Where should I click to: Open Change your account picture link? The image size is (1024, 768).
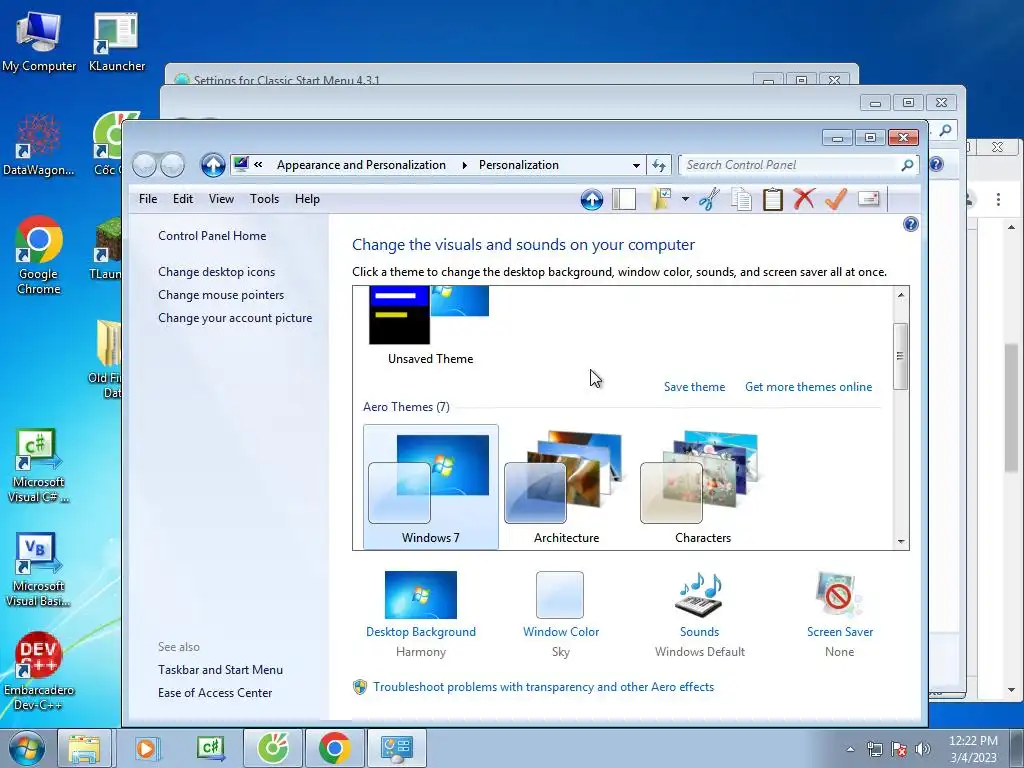pos(235,318)
